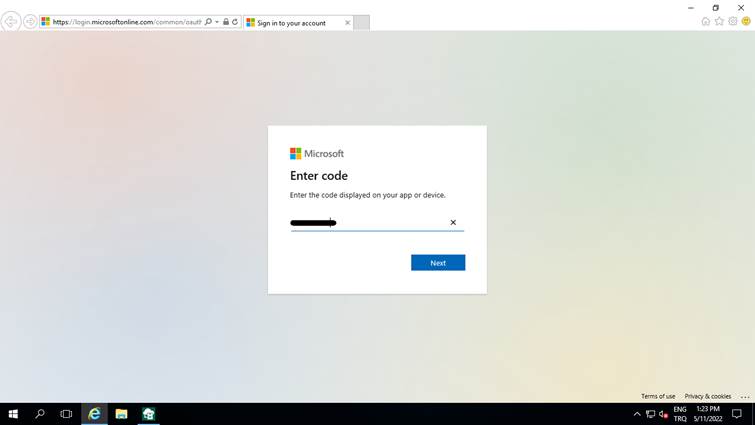Close the 'Sign in to your account' tab
Image resolution: width=755 pixels, height=425 pixels.
pyautogui.click(x=347, y=23)
